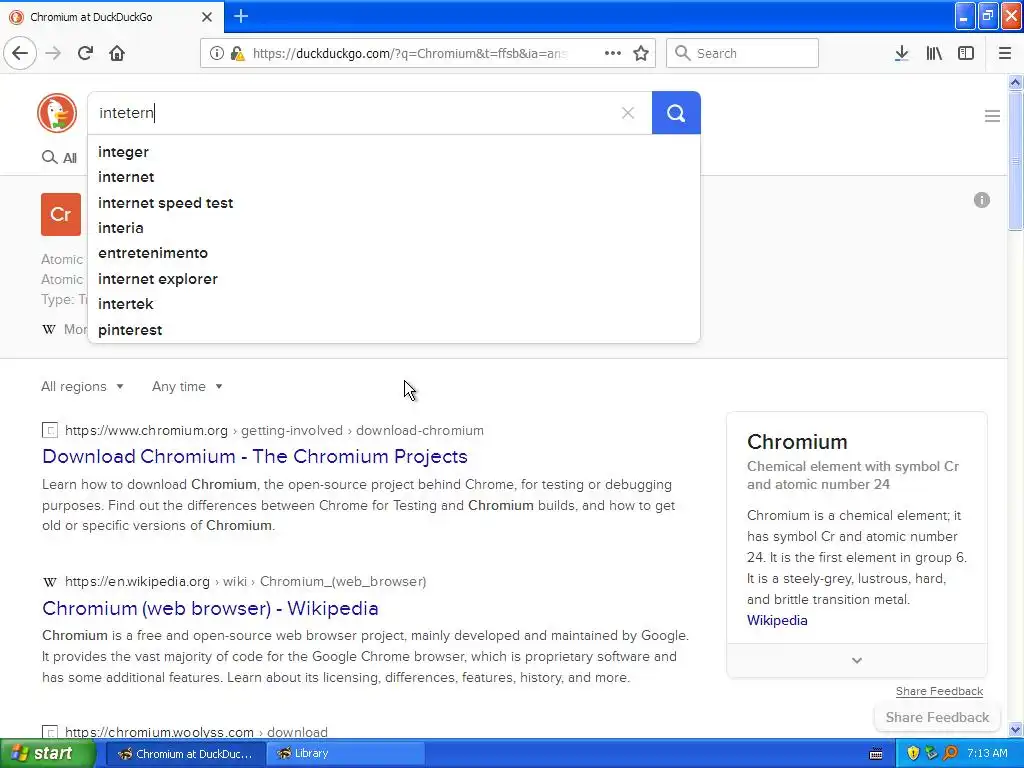Choose 'internet speed test' suggestion
The height and width of the screenshot is (768, 1024).
coord(393,203)
